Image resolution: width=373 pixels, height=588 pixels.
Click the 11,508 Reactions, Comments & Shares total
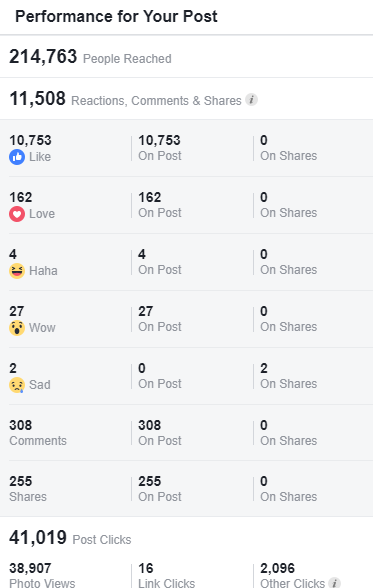tap(125, 99)
